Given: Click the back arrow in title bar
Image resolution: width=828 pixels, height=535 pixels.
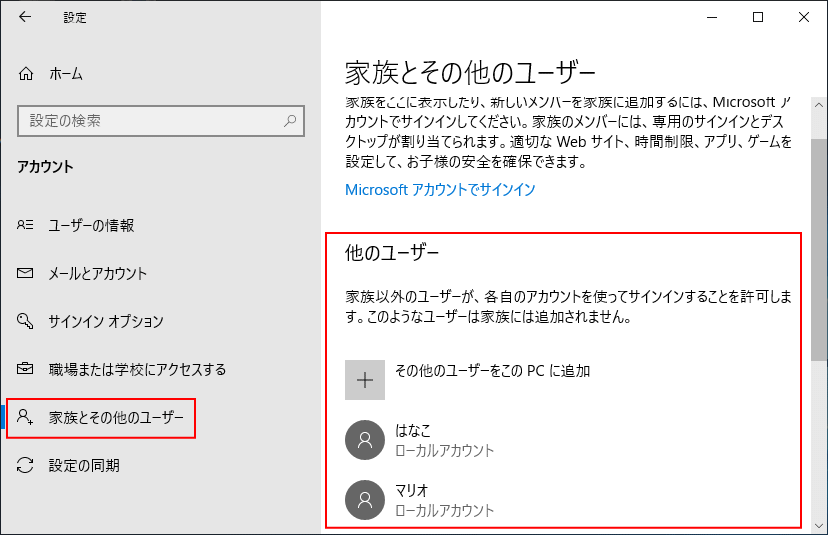Looking at the screenshot, I should 25,17.
